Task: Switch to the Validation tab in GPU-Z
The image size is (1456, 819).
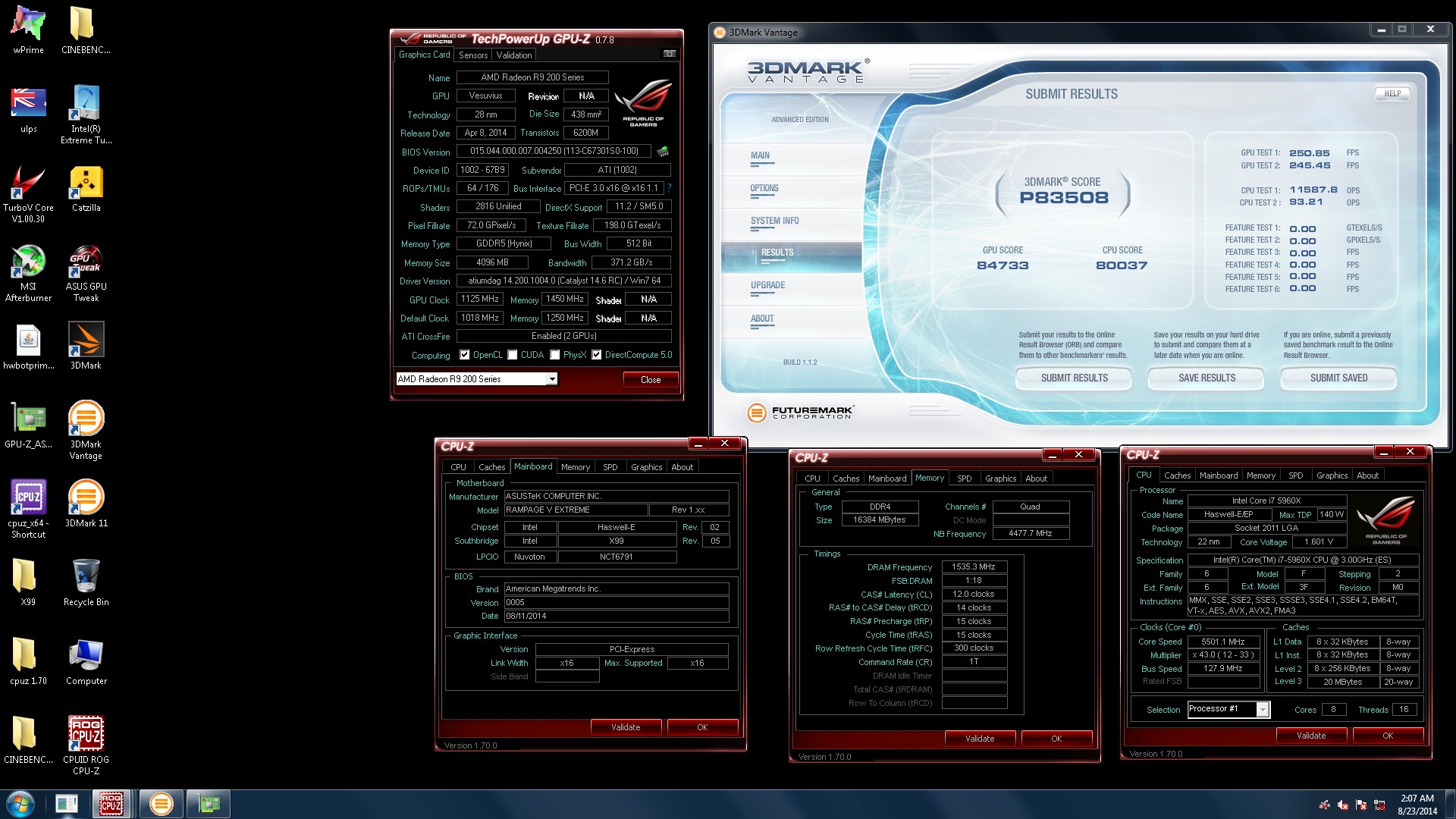Action: click(514, 55)
